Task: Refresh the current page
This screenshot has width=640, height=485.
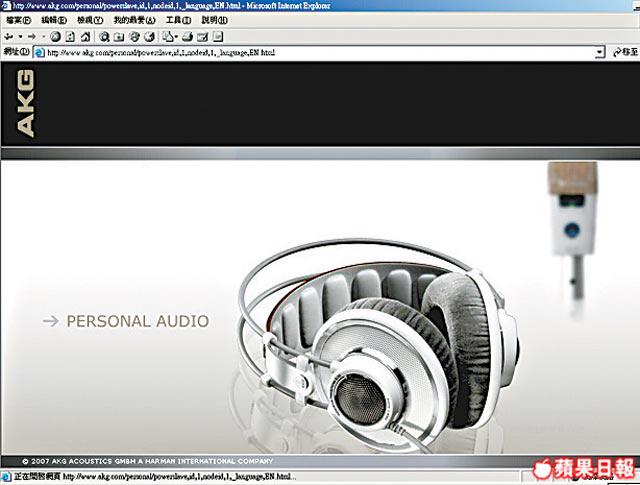Action: click(70, 37)
